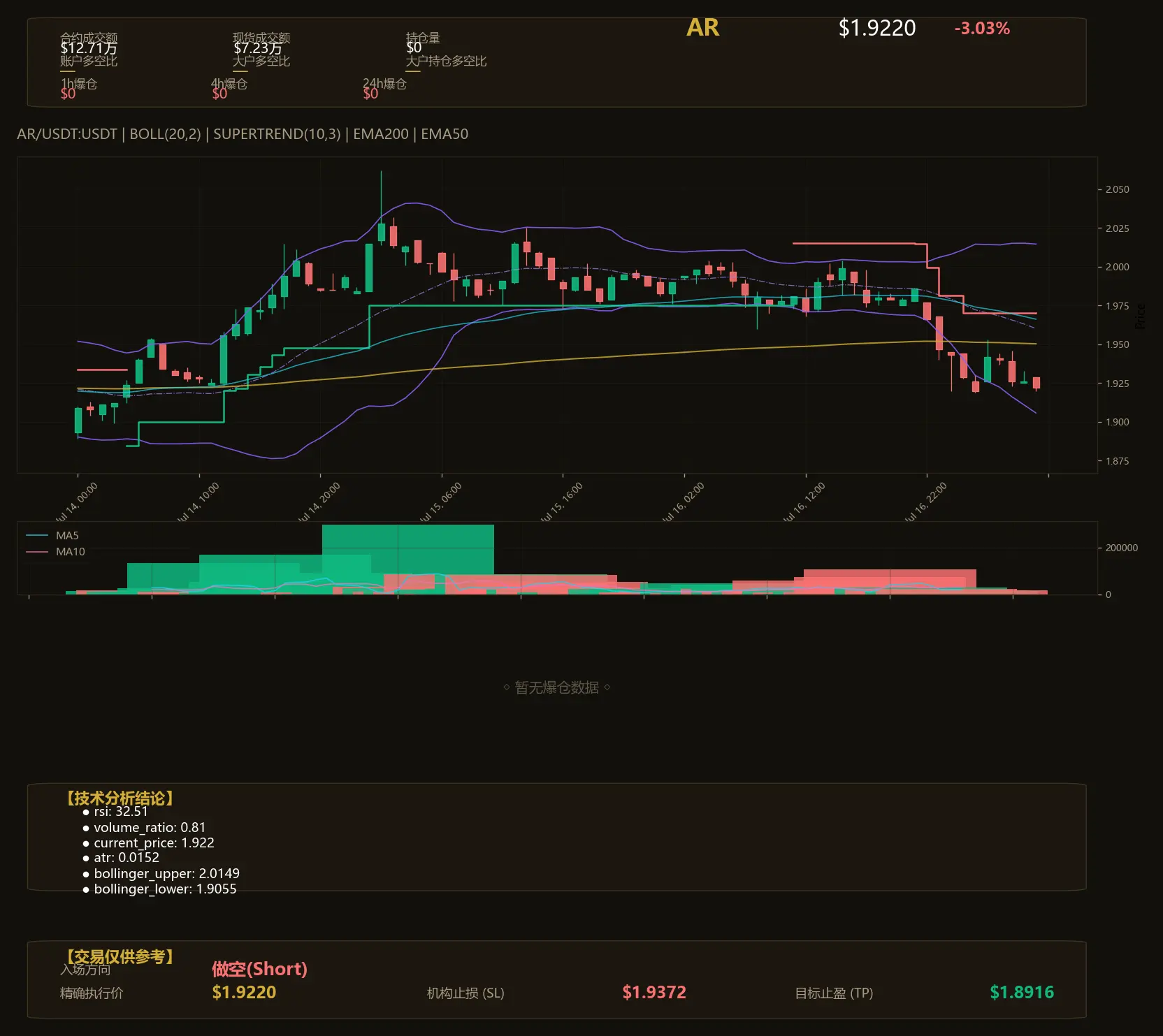This screenshot has height=1036, width=1163.
Task: Click the Jul 16, 12:00 time axis label
Action: point(804,503)
